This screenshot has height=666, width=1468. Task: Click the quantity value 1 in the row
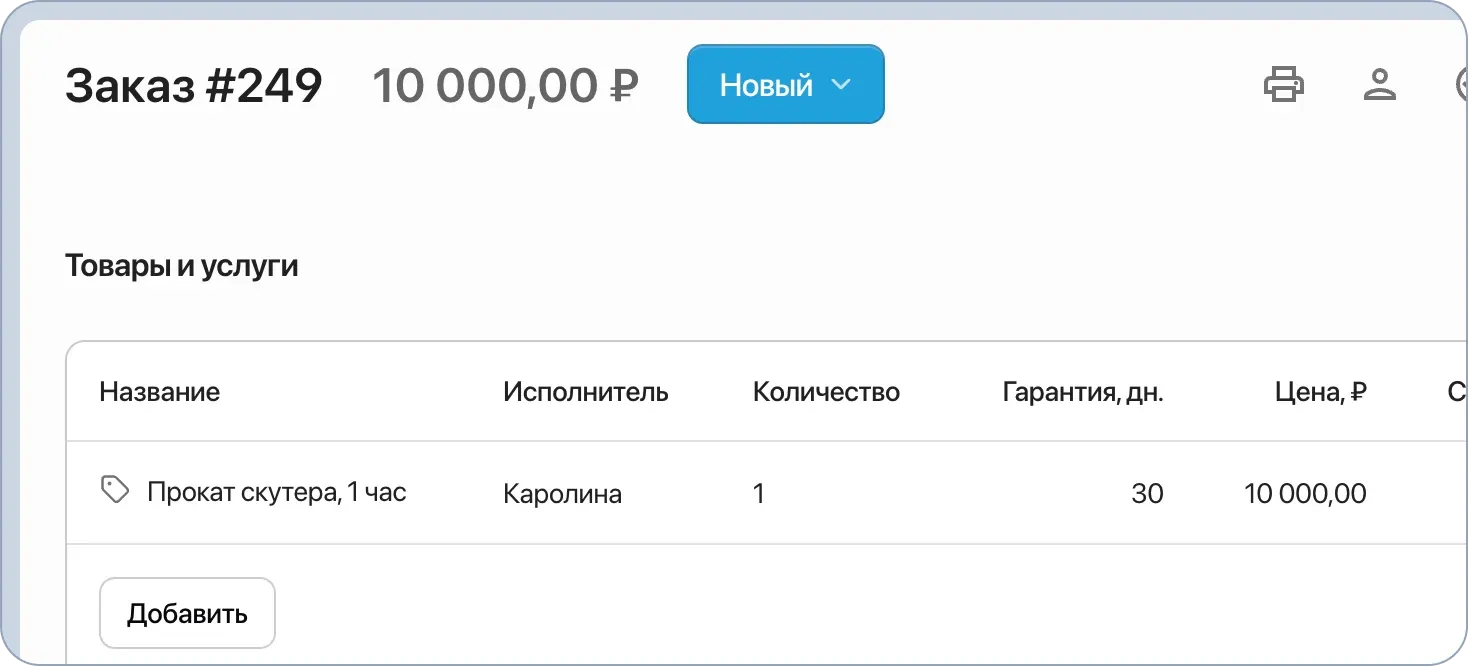point(759,493)
